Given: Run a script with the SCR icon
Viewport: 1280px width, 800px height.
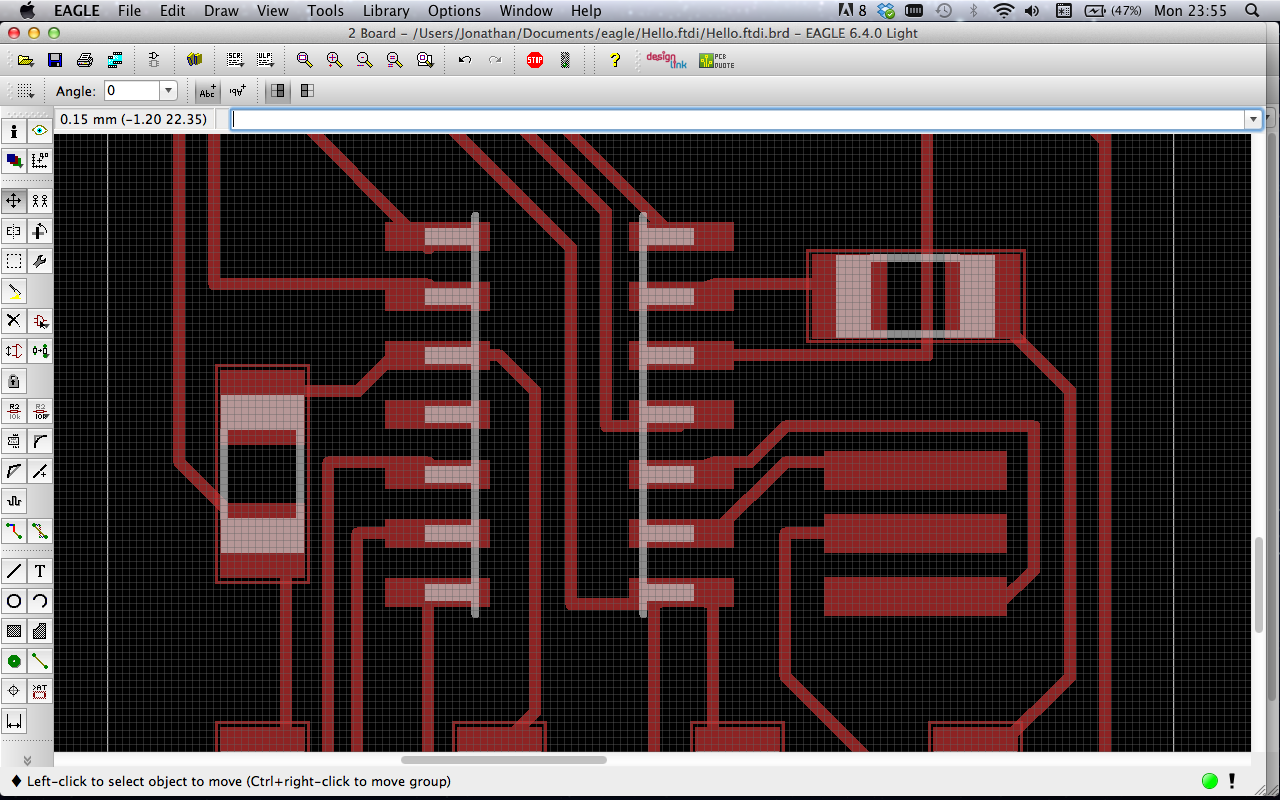Looking at the screenshot, I should click(235, 60).
